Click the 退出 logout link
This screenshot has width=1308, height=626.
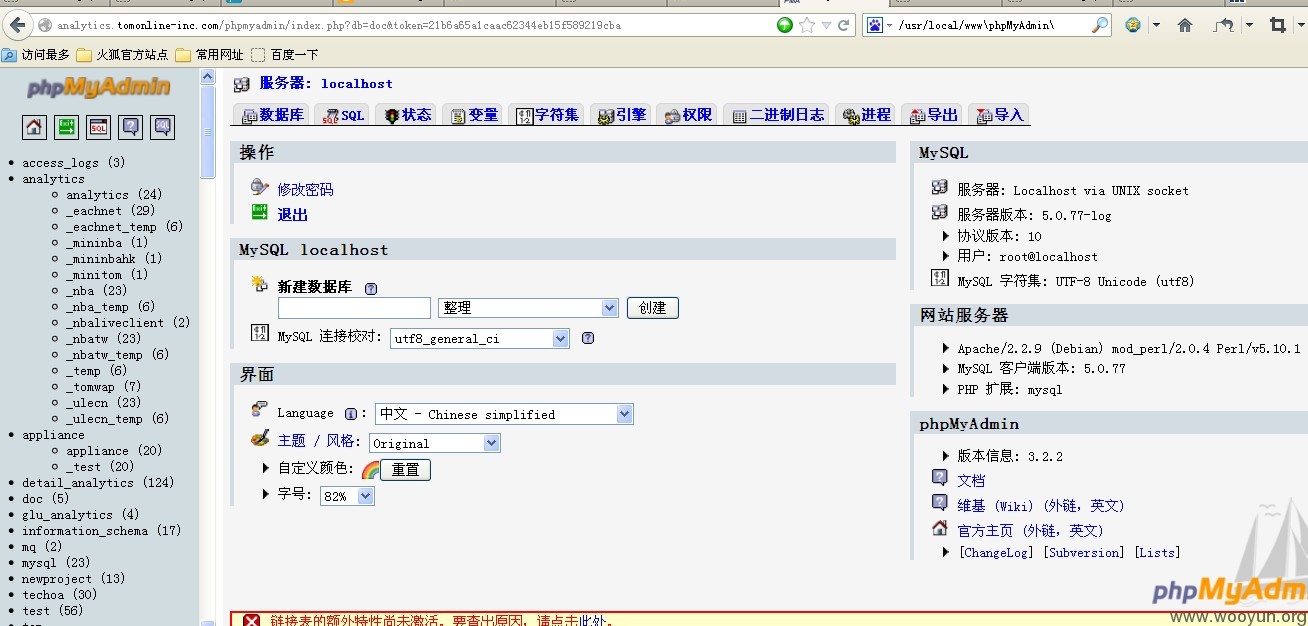coord(293,214)
